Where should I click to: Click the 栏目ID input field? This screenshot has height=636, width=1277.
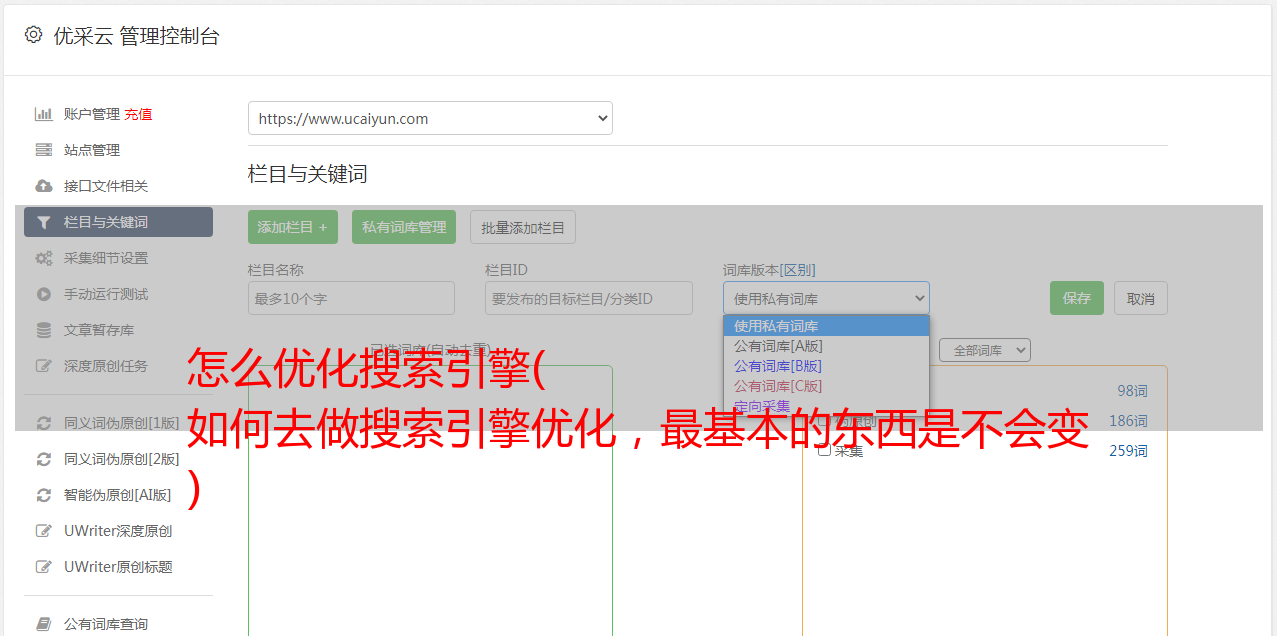click(589, 298)
